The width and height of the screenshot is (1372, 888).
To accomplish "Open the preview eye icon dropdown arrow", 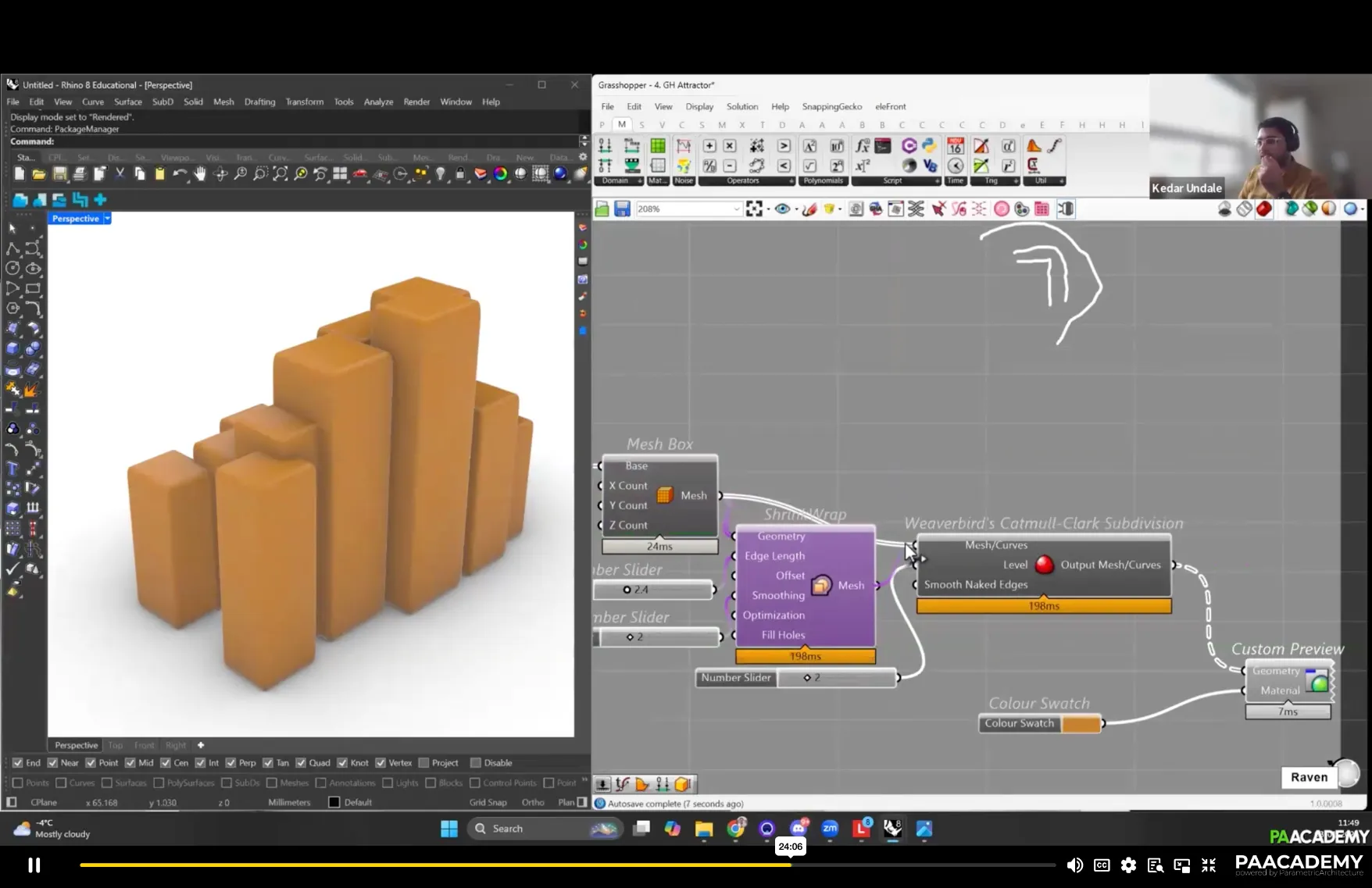I will click(x=796, y=209).
